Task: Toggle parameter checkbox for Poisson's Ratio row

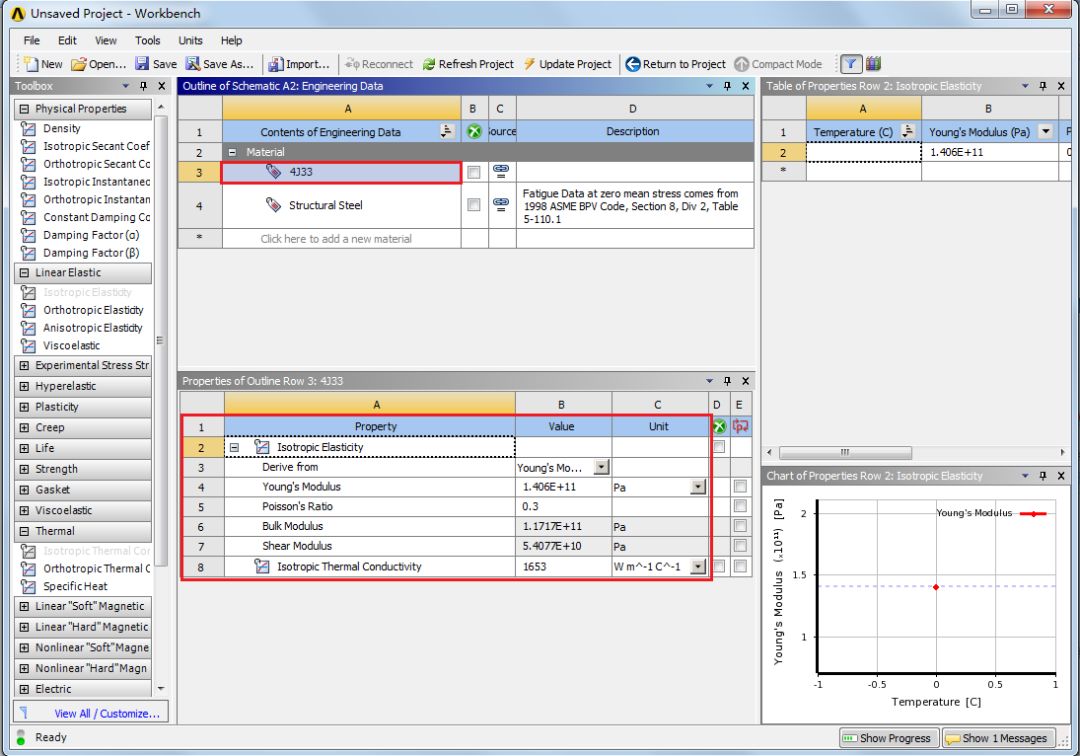Action: coord(740,506)
